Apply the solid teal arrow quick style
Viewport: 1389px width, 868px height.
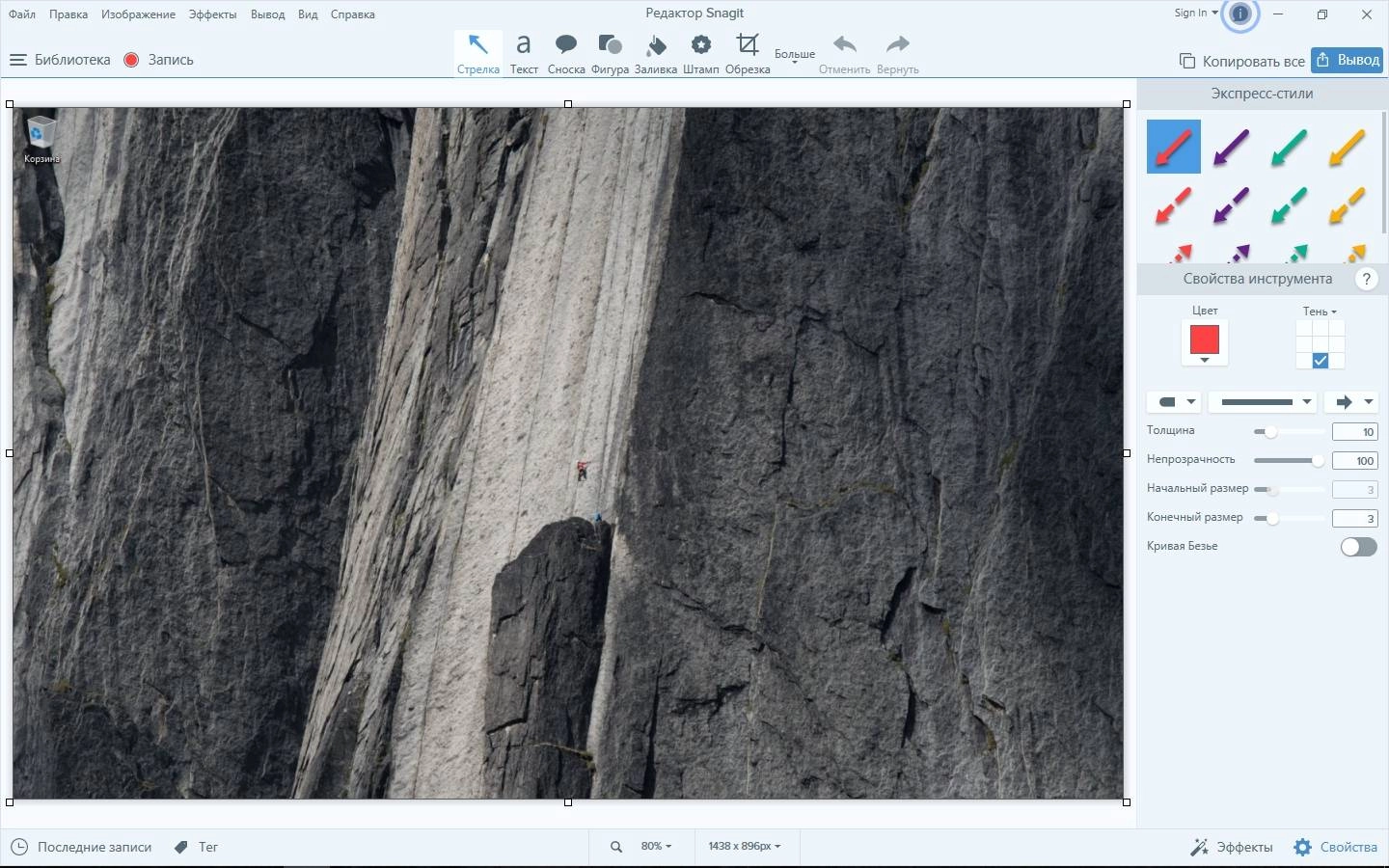coord(1289,147)
